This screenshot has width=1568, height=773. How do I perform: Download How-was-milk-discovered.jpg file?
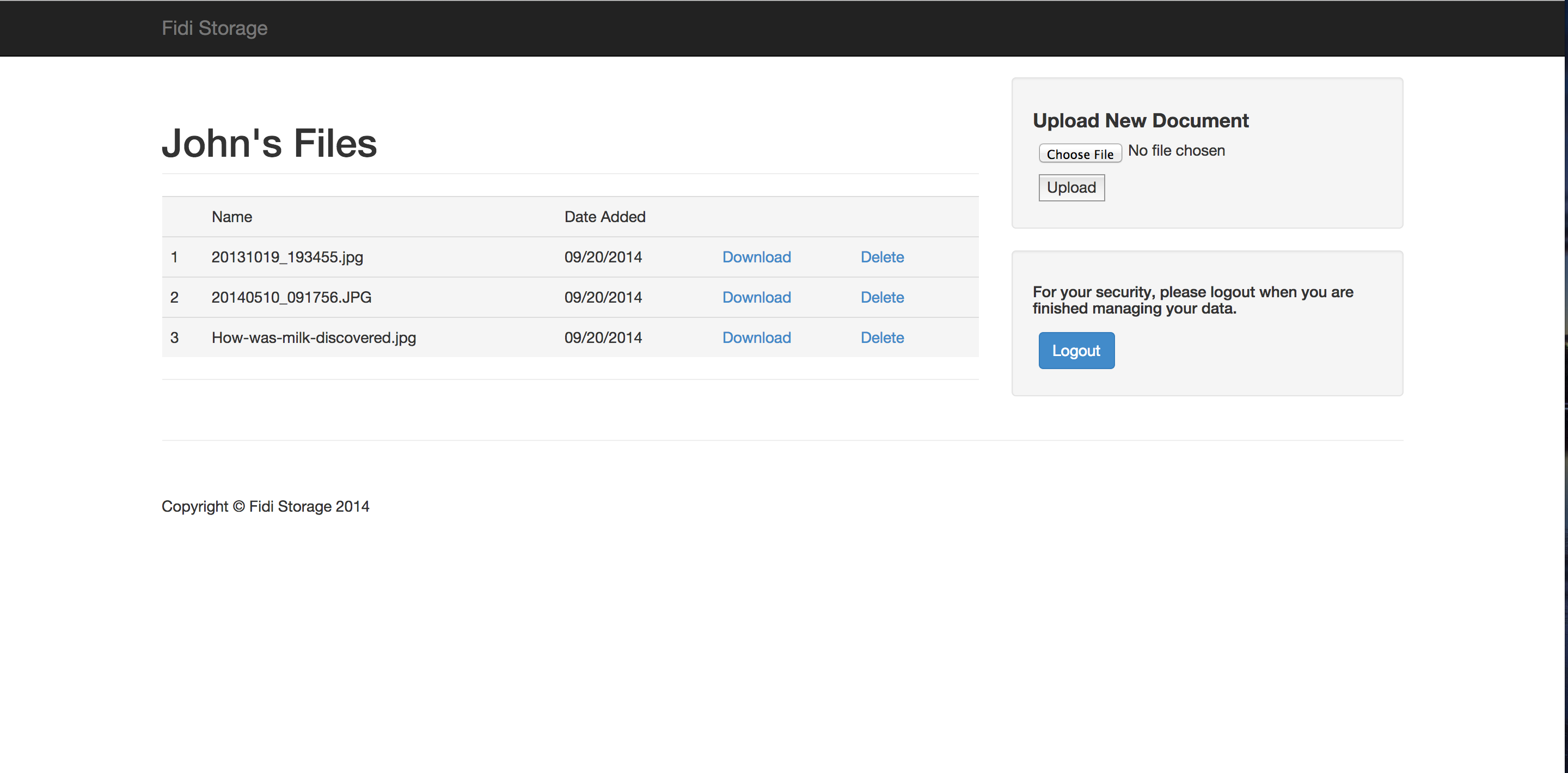[756, 337]
